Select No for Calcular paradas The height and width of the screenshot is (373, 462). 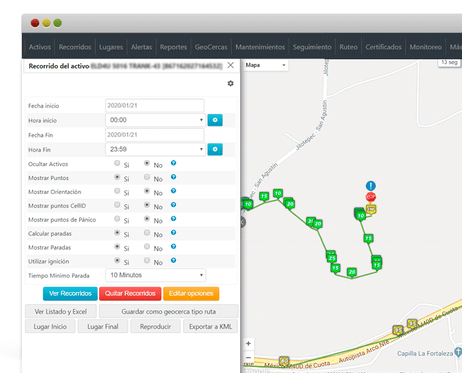point(147,233)
